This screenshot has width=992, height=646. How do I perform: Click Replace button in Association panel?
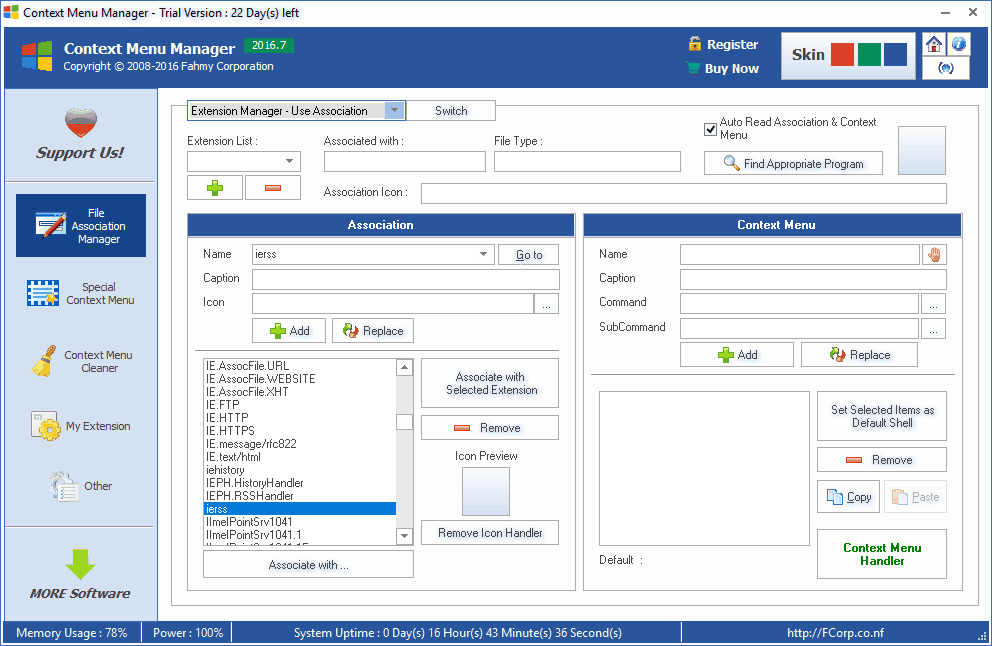click(x=373, y=330)
